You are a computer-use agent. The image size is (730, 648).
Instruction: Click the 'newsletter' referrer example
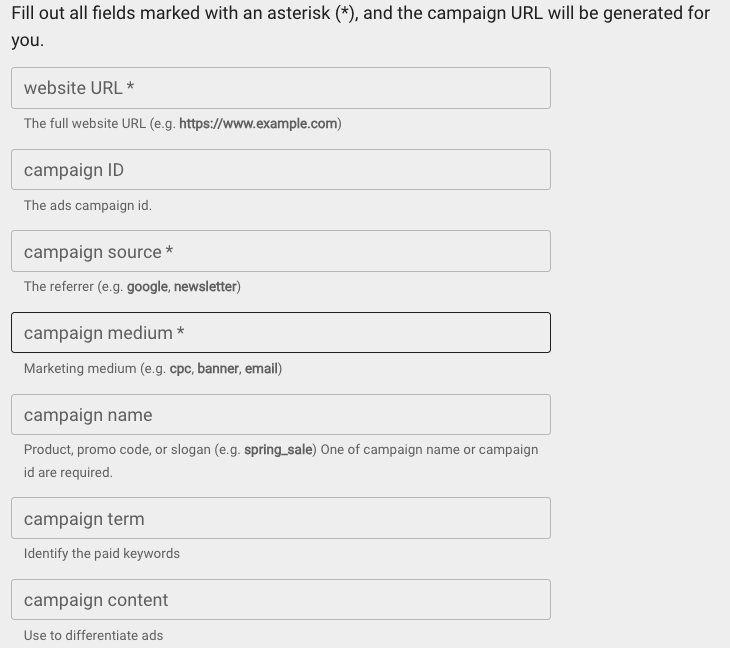point(205,287)
